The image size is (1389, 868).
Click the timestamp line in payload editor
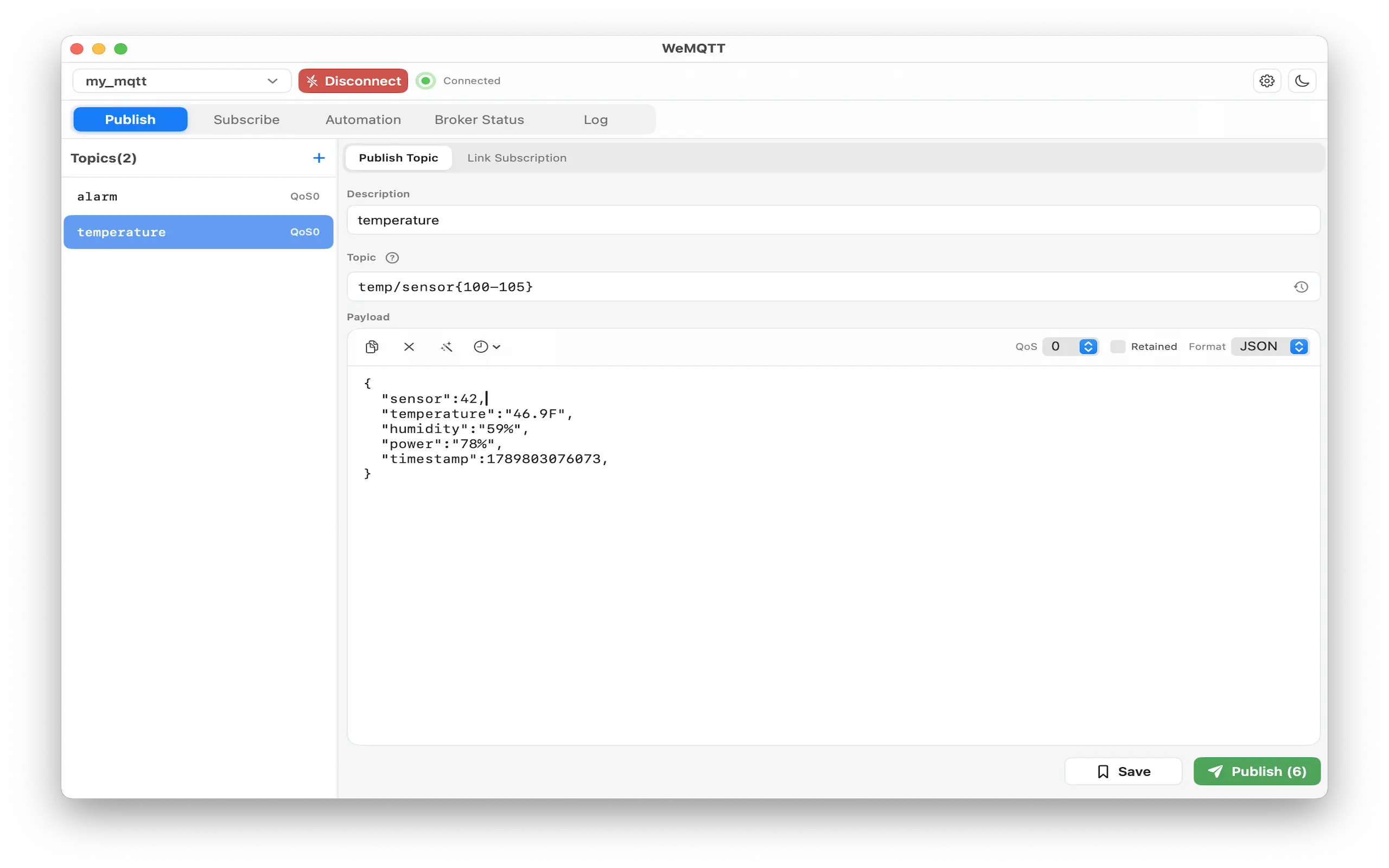[x=494, y=459]
